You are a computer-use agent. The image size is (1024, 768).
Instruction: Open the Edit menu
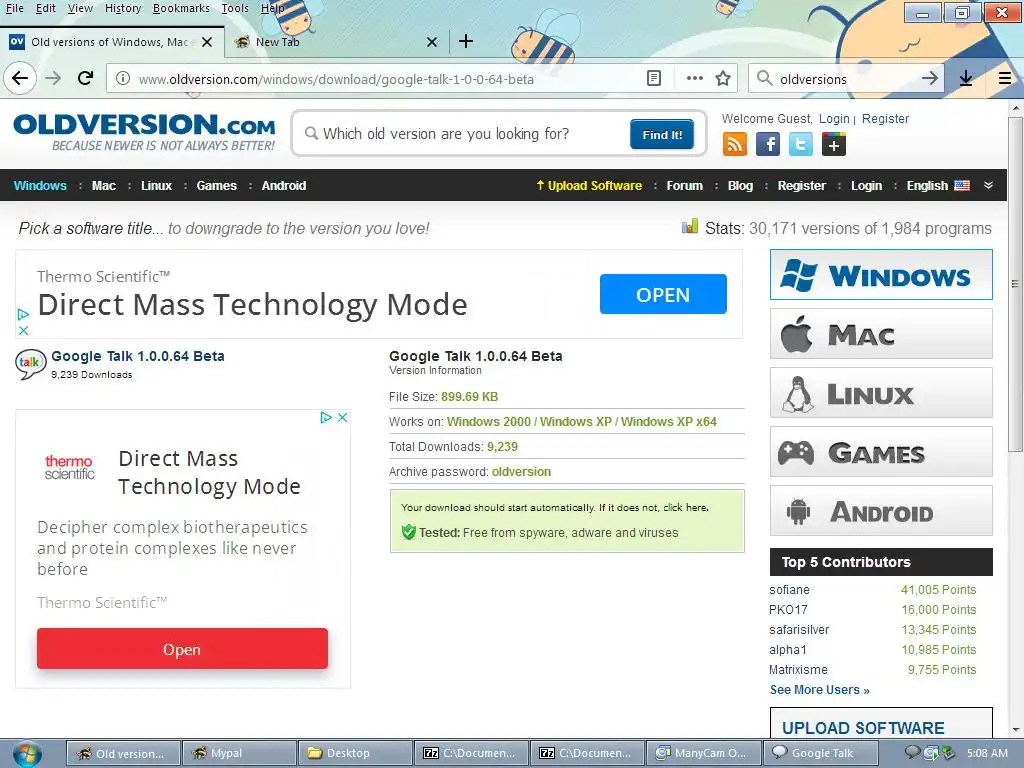pyautogui.click(x=46, y=8)
